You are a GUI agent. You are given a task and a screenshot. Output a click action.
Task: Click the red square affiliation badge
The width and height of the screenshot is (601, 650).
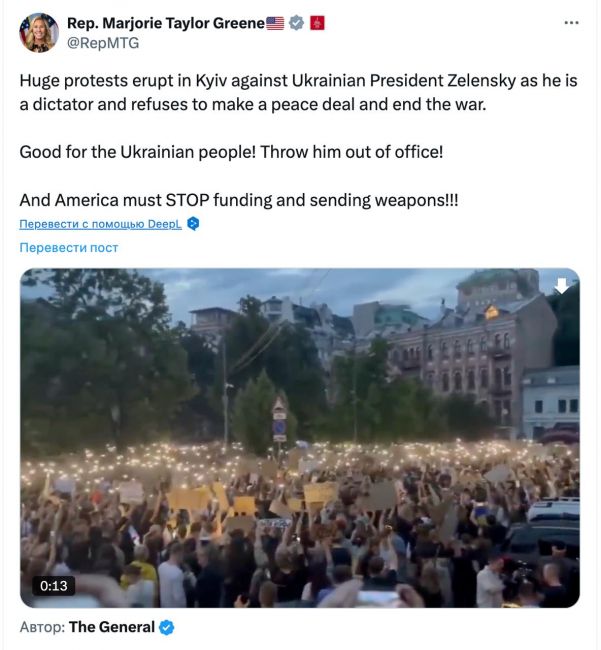(x=318, y=23)
